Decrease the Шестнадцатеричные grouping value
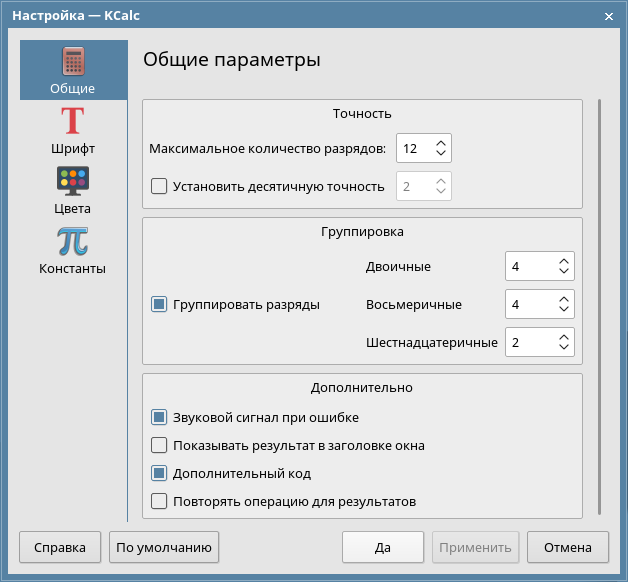 tap(563, 348)
